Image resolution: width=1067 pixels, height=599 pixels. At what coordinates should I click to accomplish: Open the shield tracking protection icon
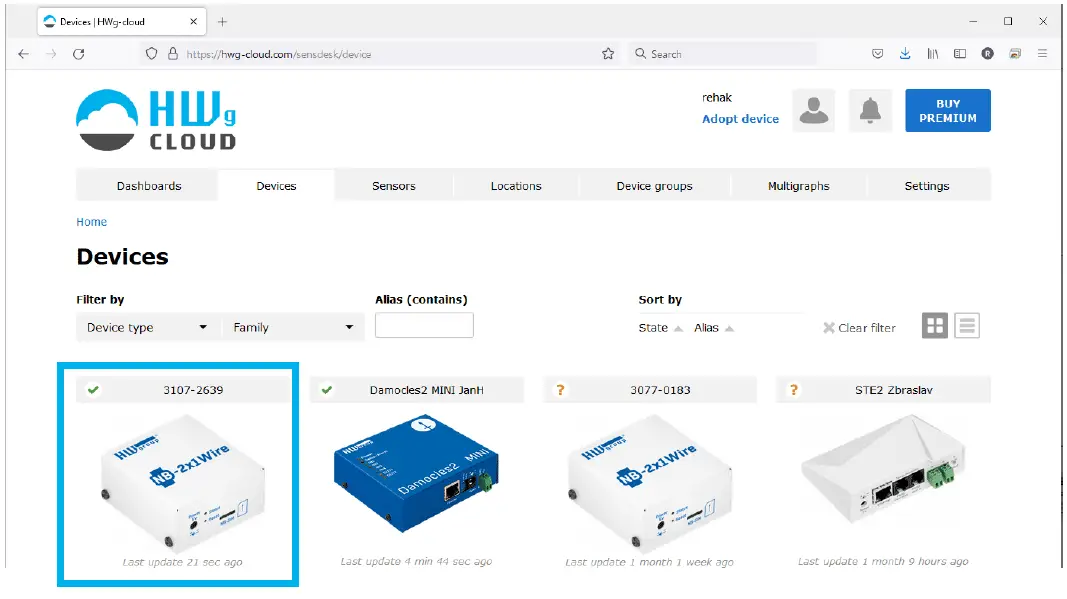click(152, 54)
